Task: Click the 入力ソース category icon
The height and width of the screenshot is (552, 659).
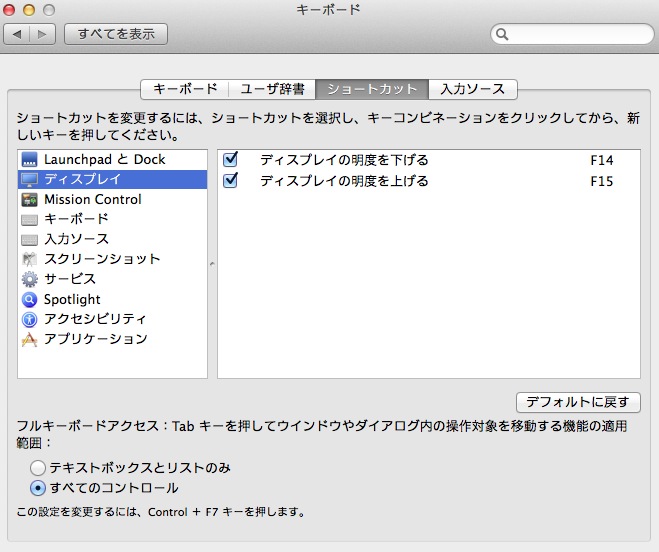Action: (x=29, y=240)
